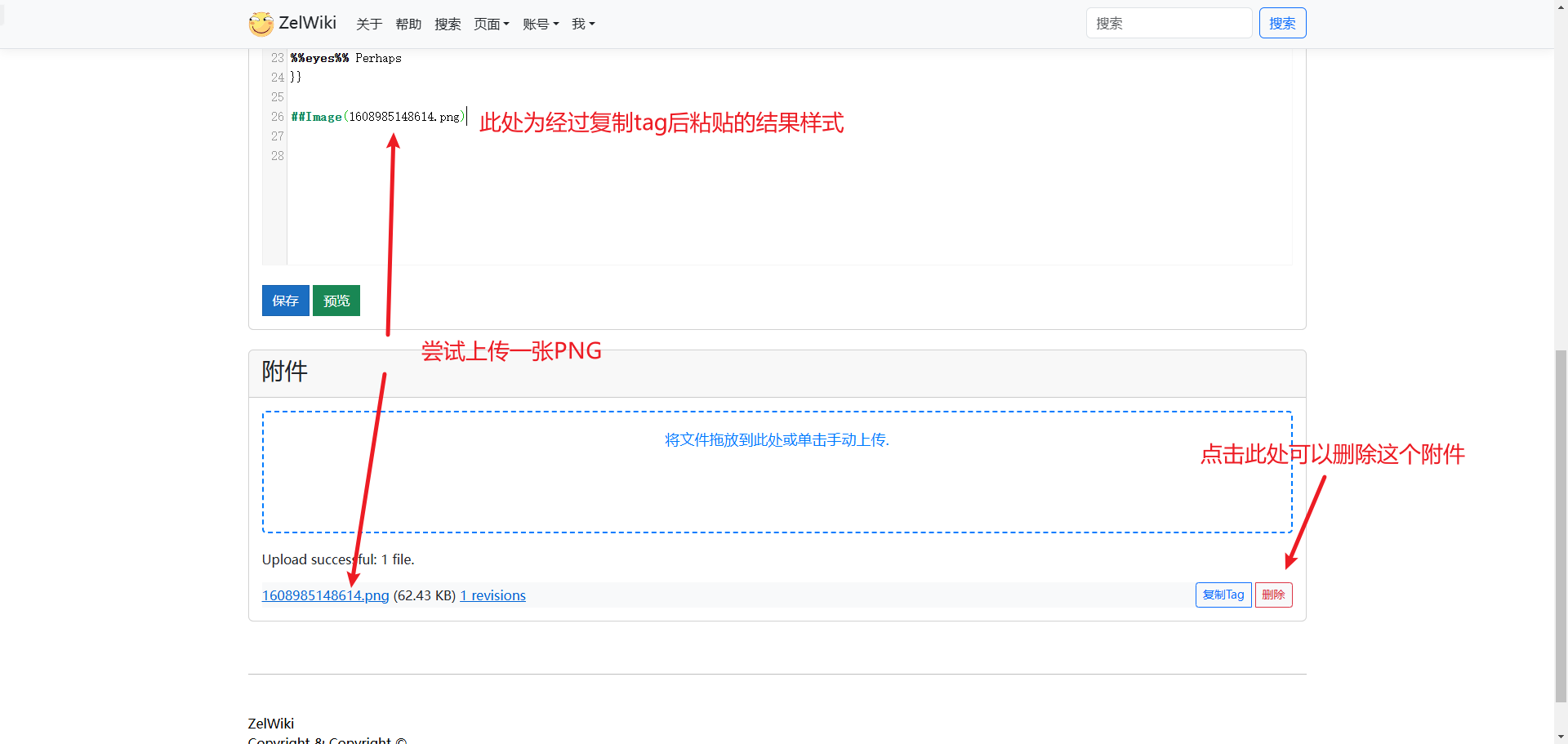The width and height of the screenshot is (1568, 744).
Task: Delete the attachment with 删除 button
Action: coord(1273,595)
